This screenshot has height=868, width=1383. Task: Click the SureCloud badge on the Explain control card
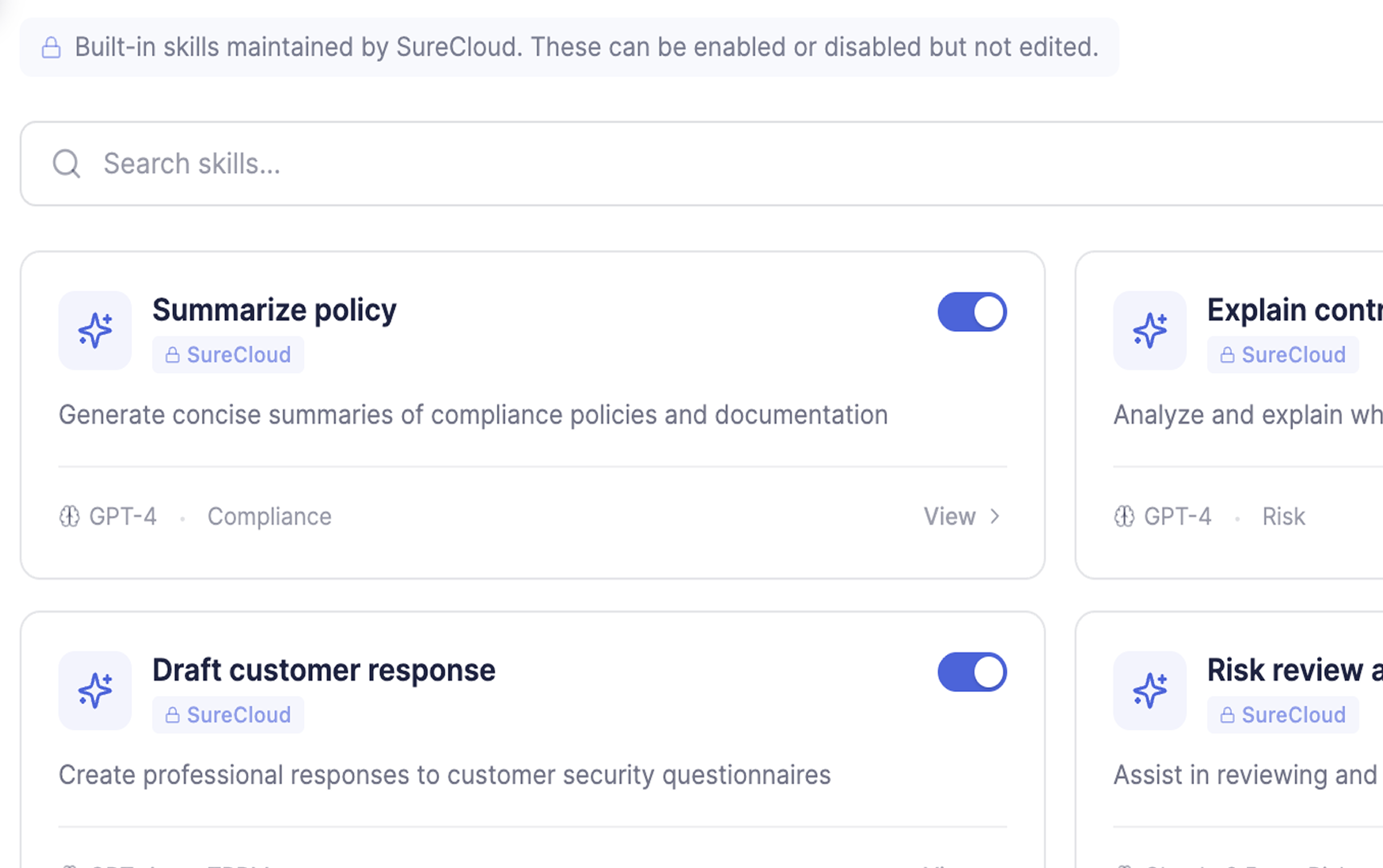(x=1283, y=354)
